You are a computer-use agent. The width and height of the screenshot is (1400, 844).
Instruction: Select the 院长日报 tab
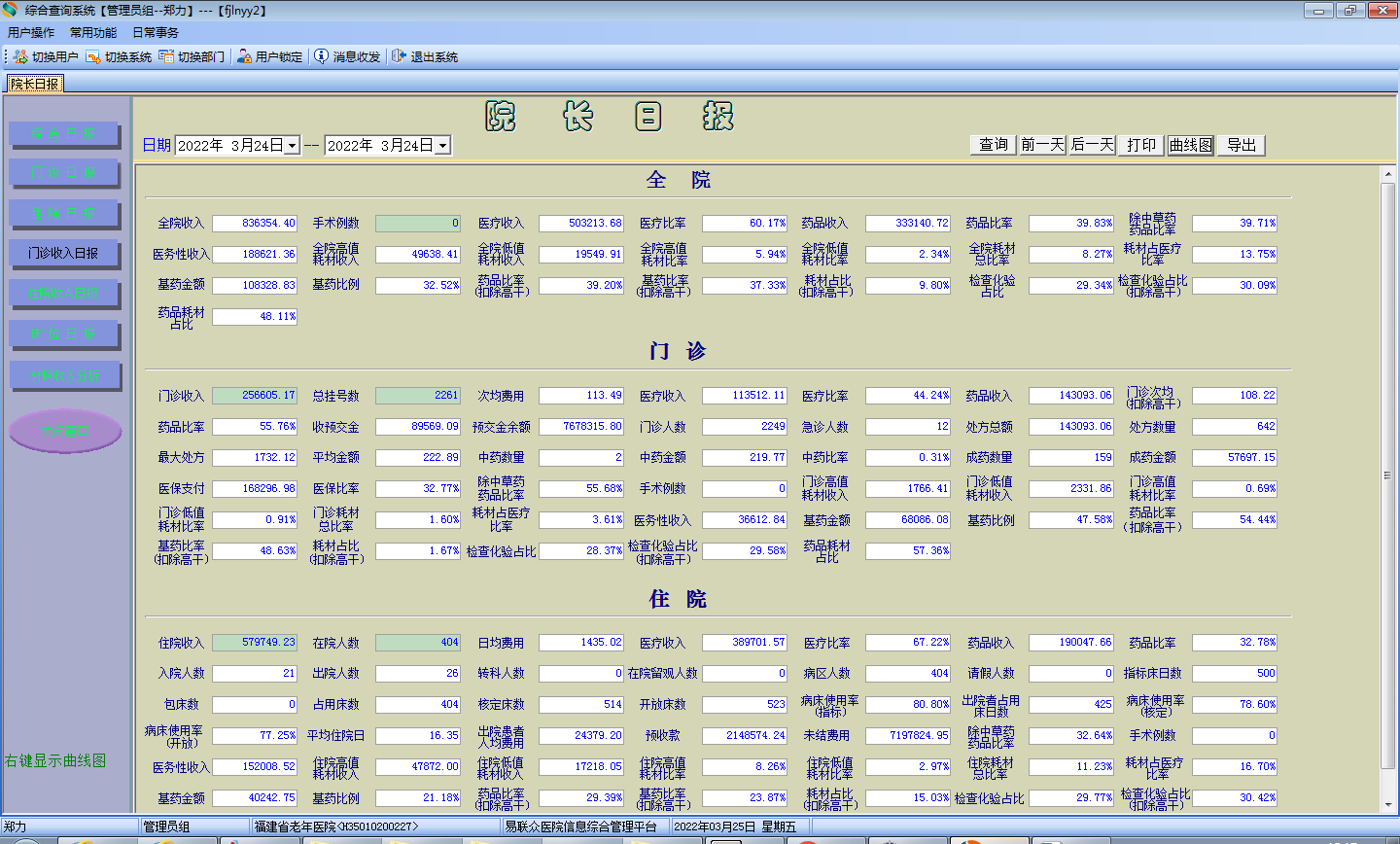(35, 85)
